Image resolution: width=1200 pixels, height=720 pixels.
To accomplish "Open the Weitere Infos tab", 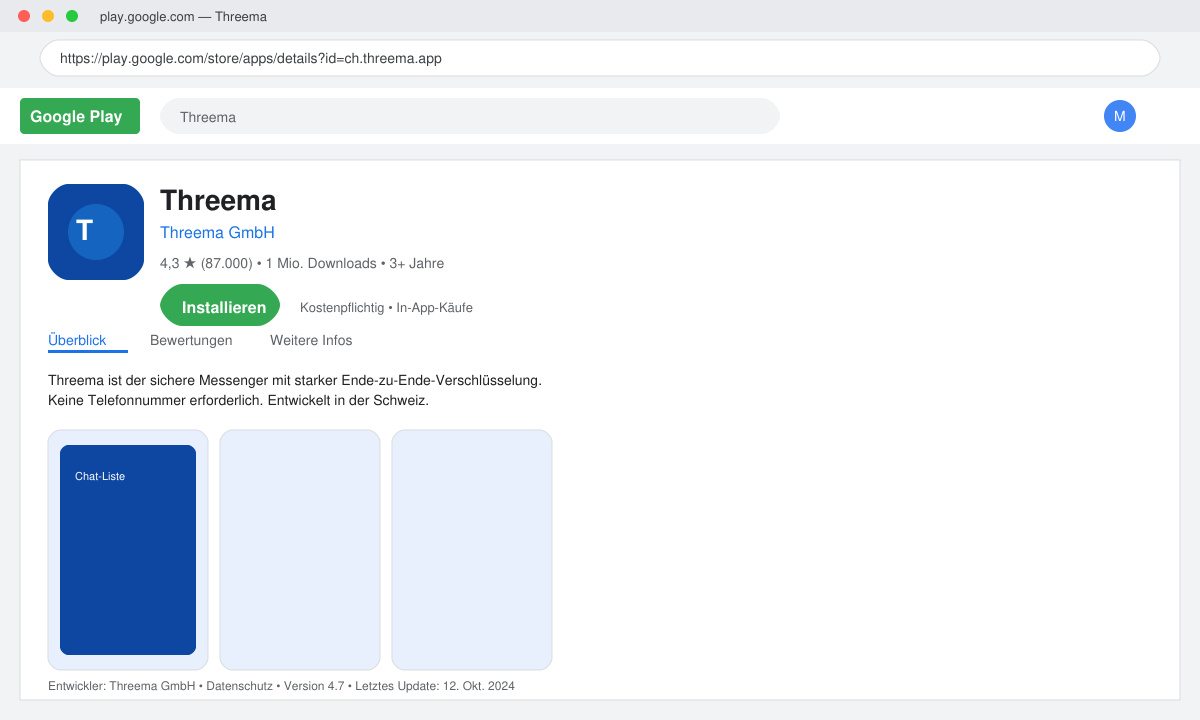I will [311, 340].
